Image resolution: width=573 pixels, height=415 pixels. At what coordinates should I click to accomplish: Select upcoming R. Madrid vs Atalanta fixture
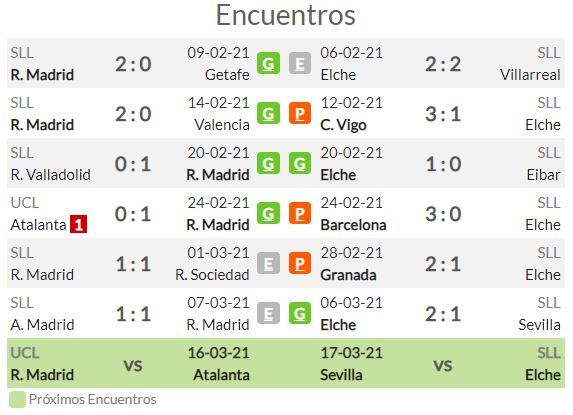[x=130, y=363]
